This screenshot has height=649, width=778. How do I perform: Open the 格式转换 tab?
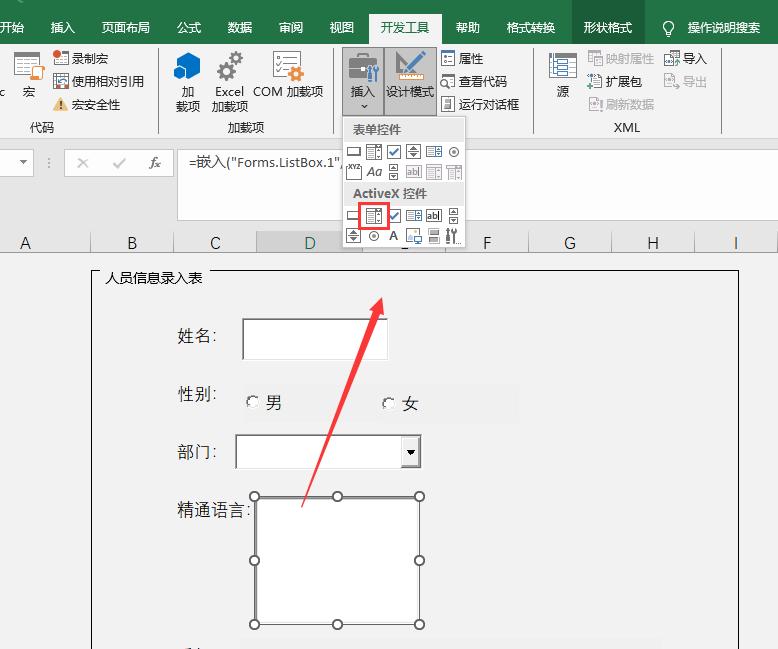tap(531, 27)
